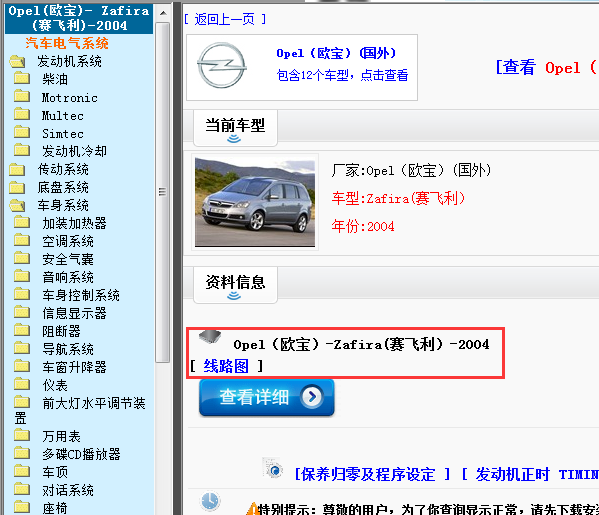
Task: Click the folder icon next to 信息显示器
Action: [22, 312]
